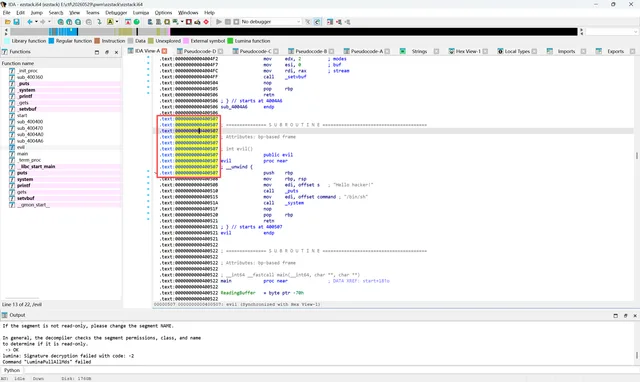Click the Save database floppy icon
Viewport: 640px width, 382px height.
pyautogui.click(x=16, y=22)
